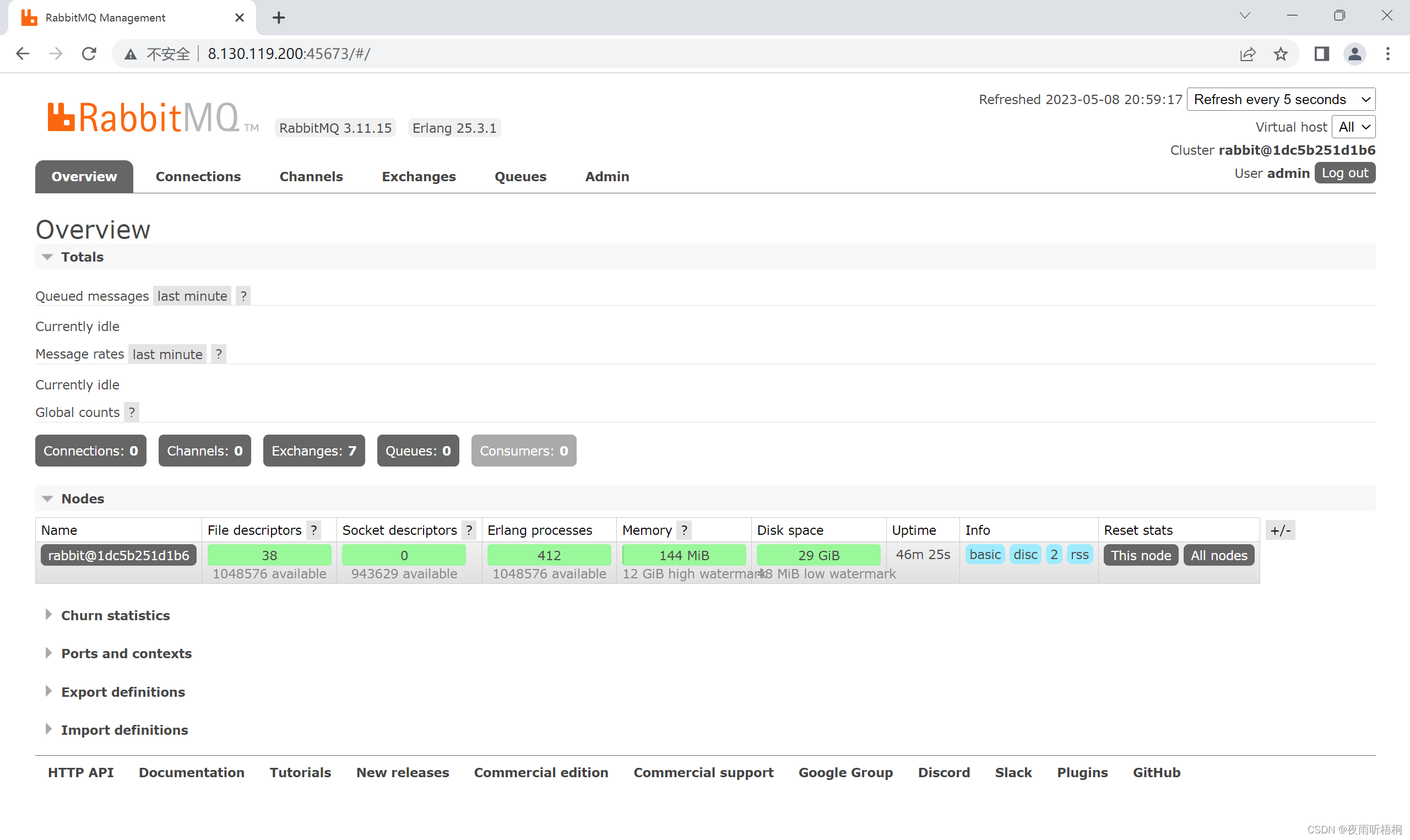This screenshot has width=1410, height=840.
Task: Click the RabbitMQ logo
Action: [143, 117]
